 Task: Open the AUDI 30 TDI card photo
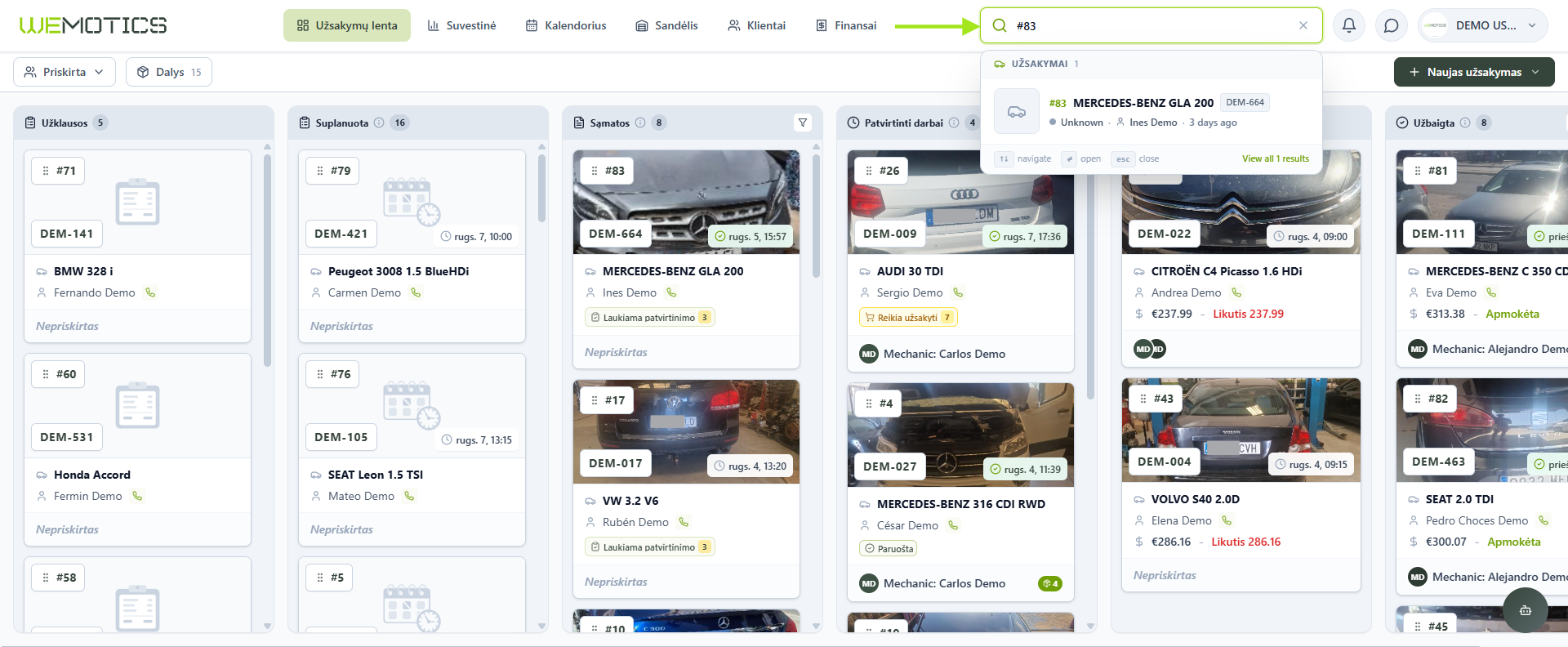click(x=960, y=202)
